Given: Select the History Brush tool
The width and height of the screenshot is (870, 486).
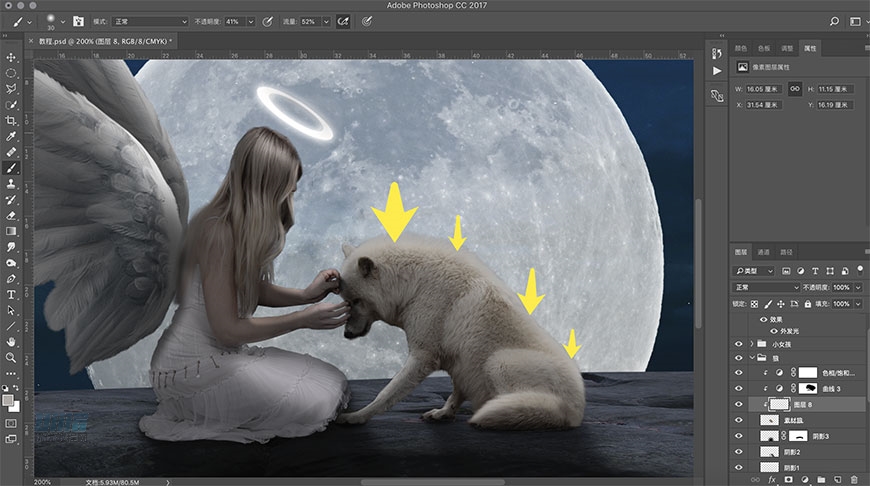Looking at the screenshot, I should (11, 199).
